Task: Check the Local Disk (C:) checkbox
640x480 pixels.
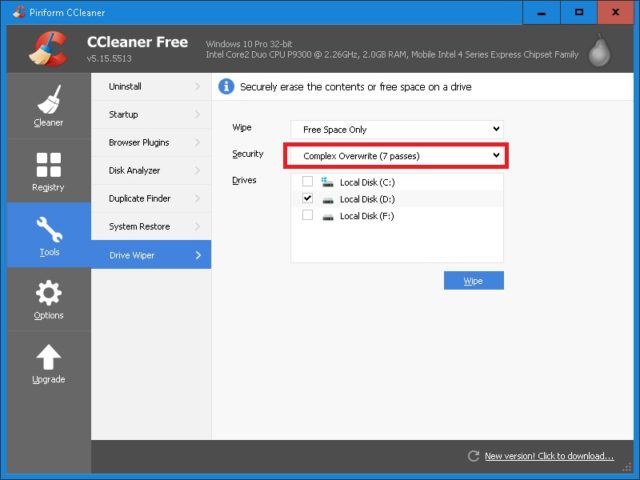Action: pos(307,181)
